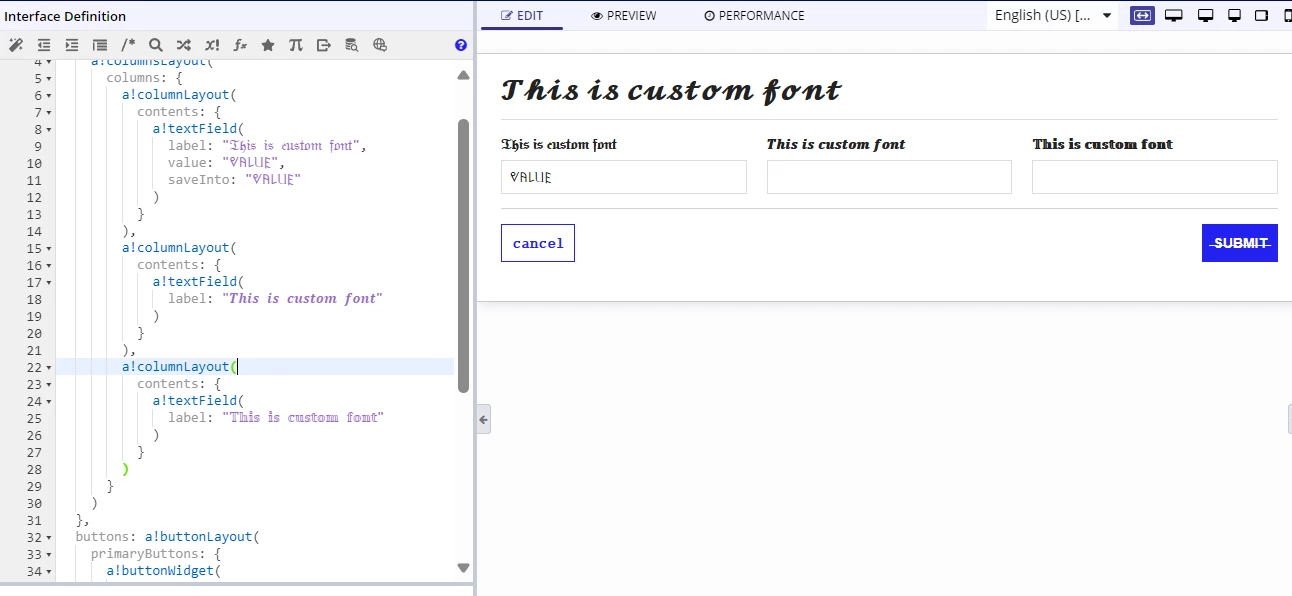Screen dimensions: 1292x596
Task: Click the indent code icon
Action: [72, 45]
